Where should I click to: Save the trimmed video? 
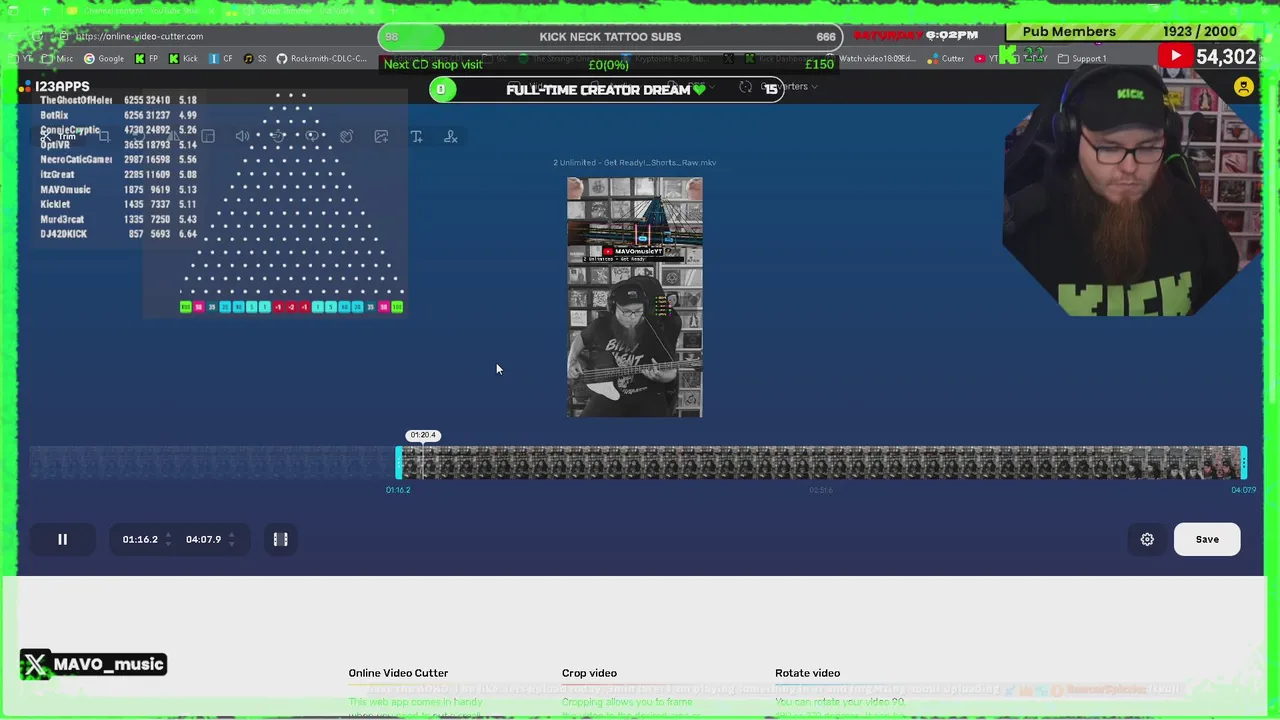tap(1207, 539)
